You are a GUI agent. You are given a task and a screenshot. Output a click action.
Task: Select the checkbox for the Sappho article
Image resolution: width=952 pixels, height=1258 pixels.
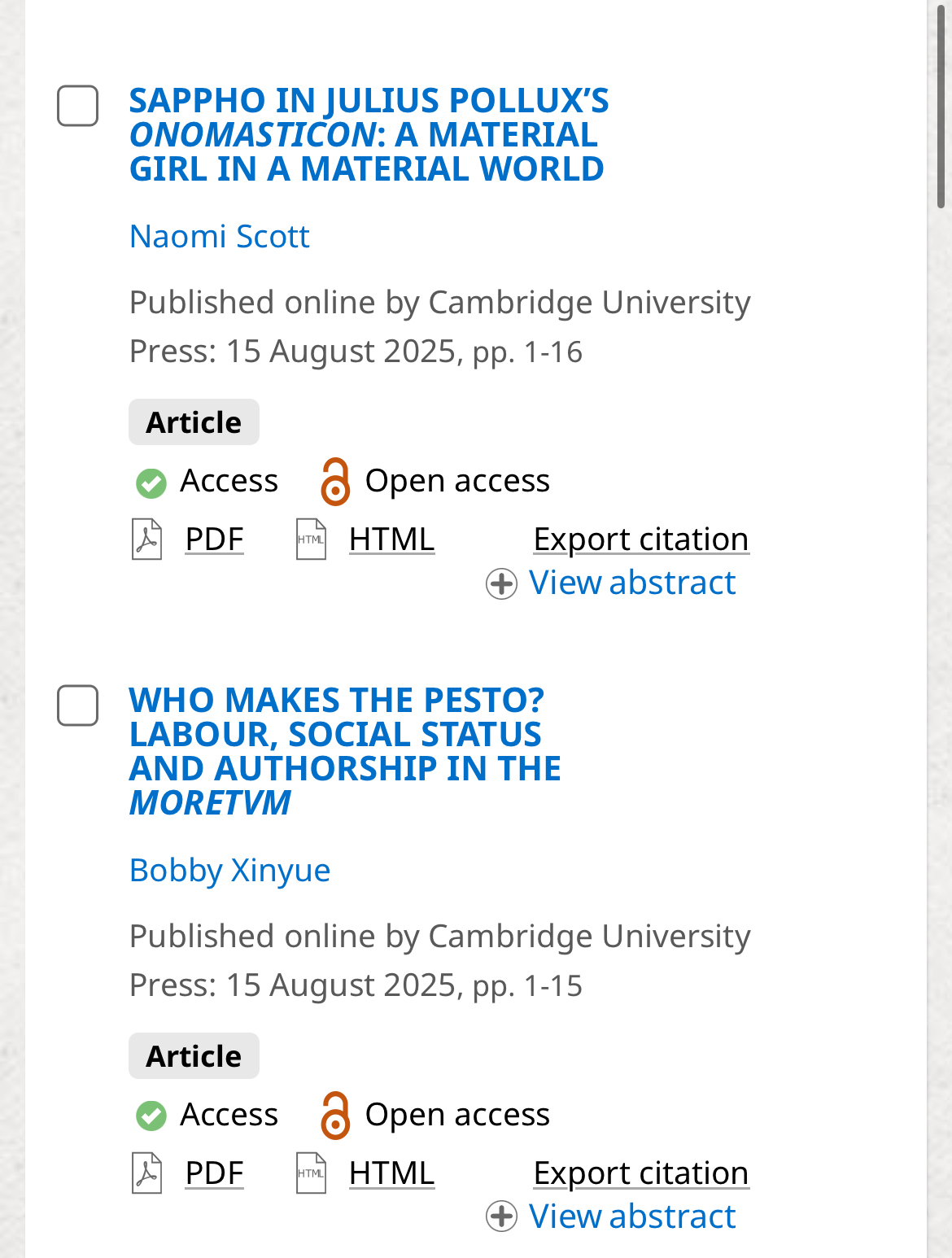[78, 106]
